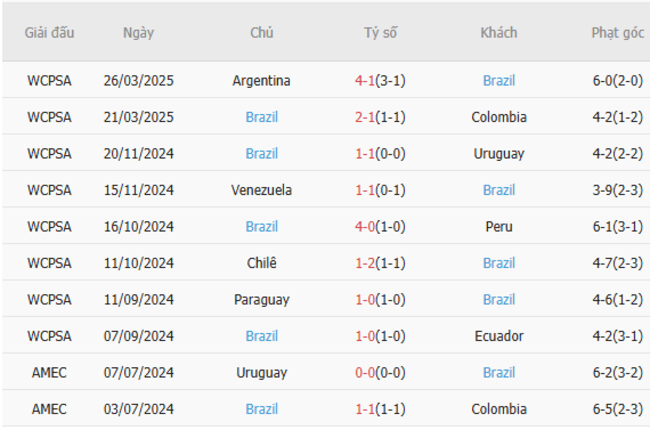The image size is (650, 430).
Task: Click Brazil link in Chilê match row
Action: click(498, 263)
